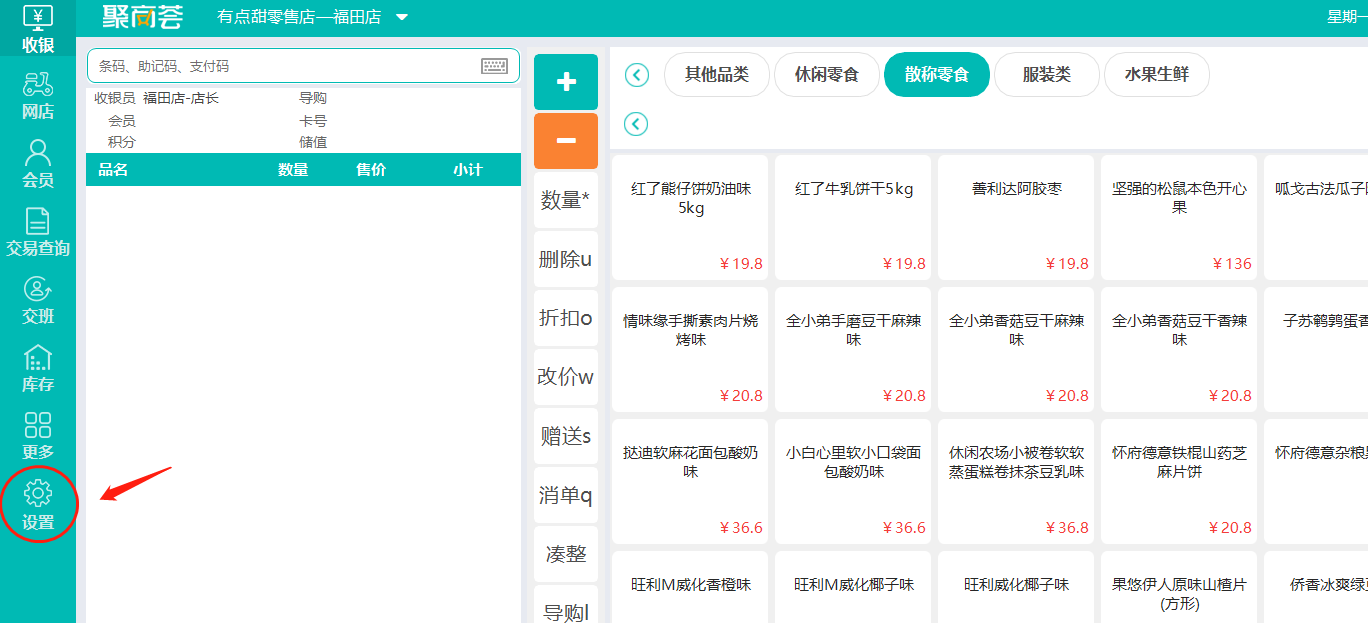
Task: Click the 数量 column header
Action: 293,170
